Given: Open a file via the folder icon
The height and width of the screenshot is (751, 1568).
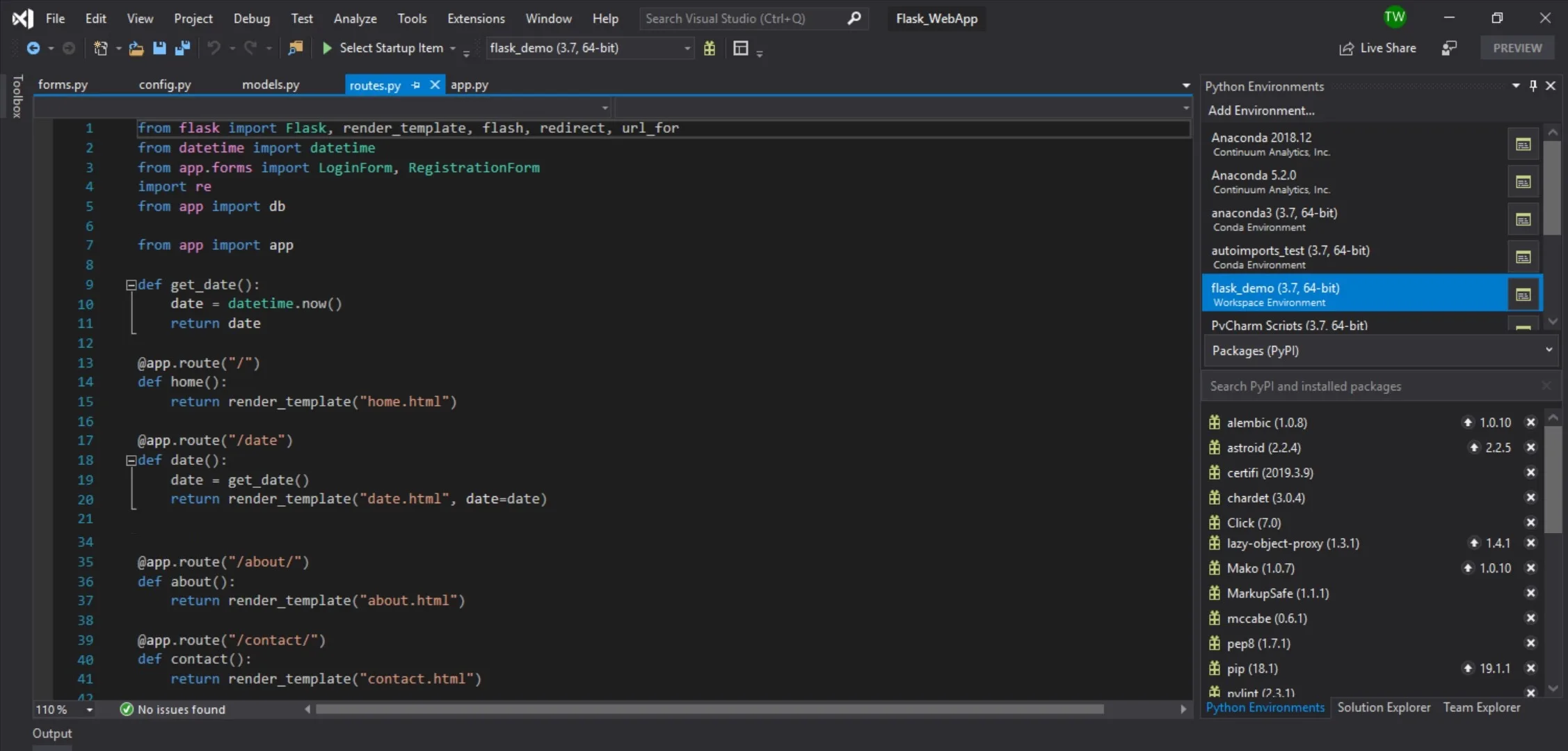Looking at the screenshot, I should click(x=136, y=48).
